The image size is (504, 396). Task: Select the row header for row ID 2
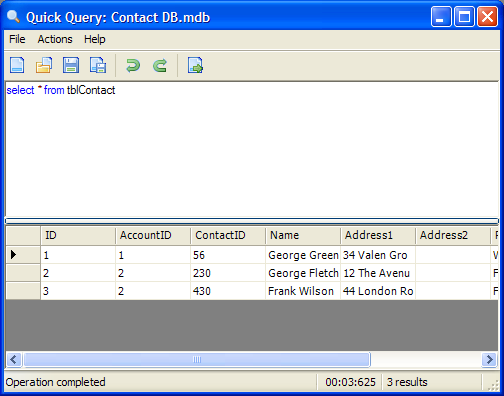point(23,273)
